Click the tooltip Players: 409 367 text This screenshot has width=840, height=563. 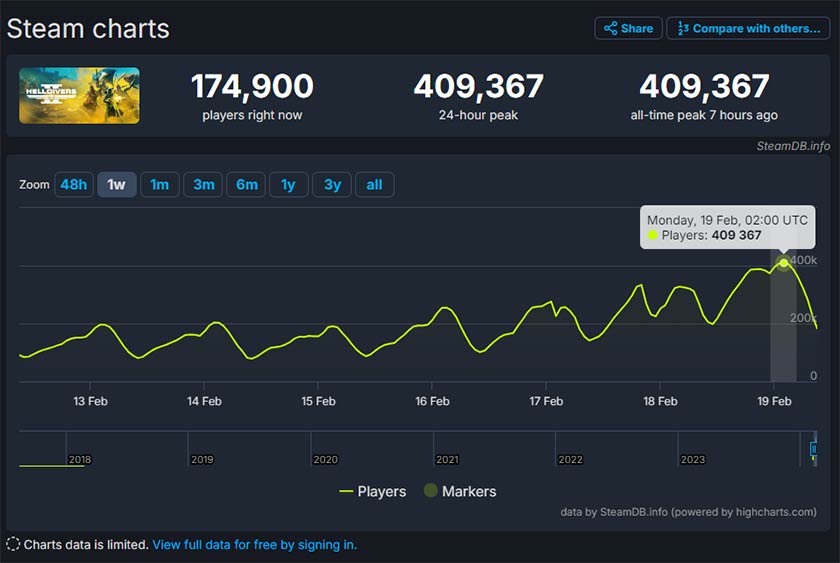coord(711,235)
